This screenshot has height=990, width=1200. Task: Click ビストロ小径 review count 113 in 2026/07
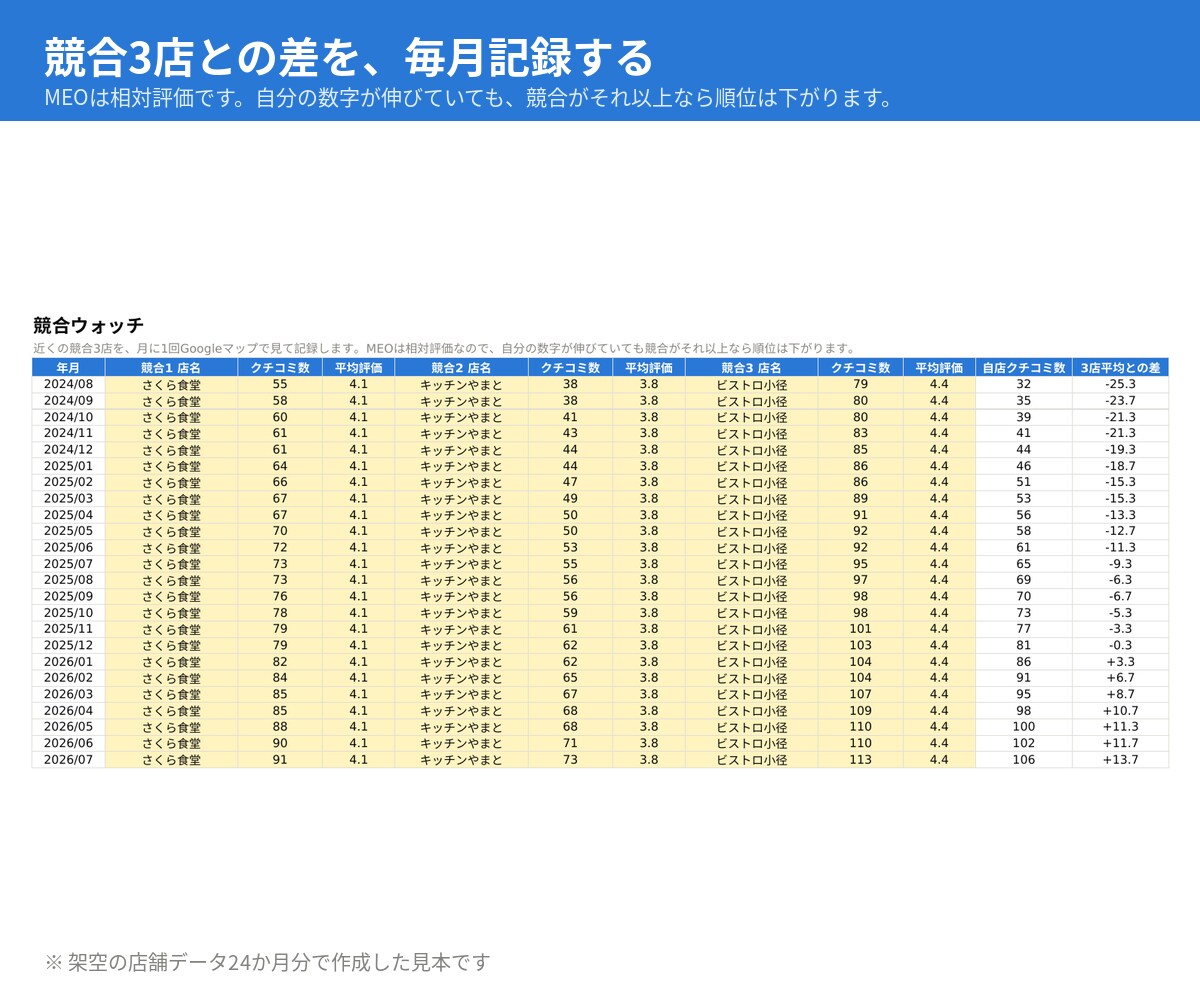tap(860, 760)
